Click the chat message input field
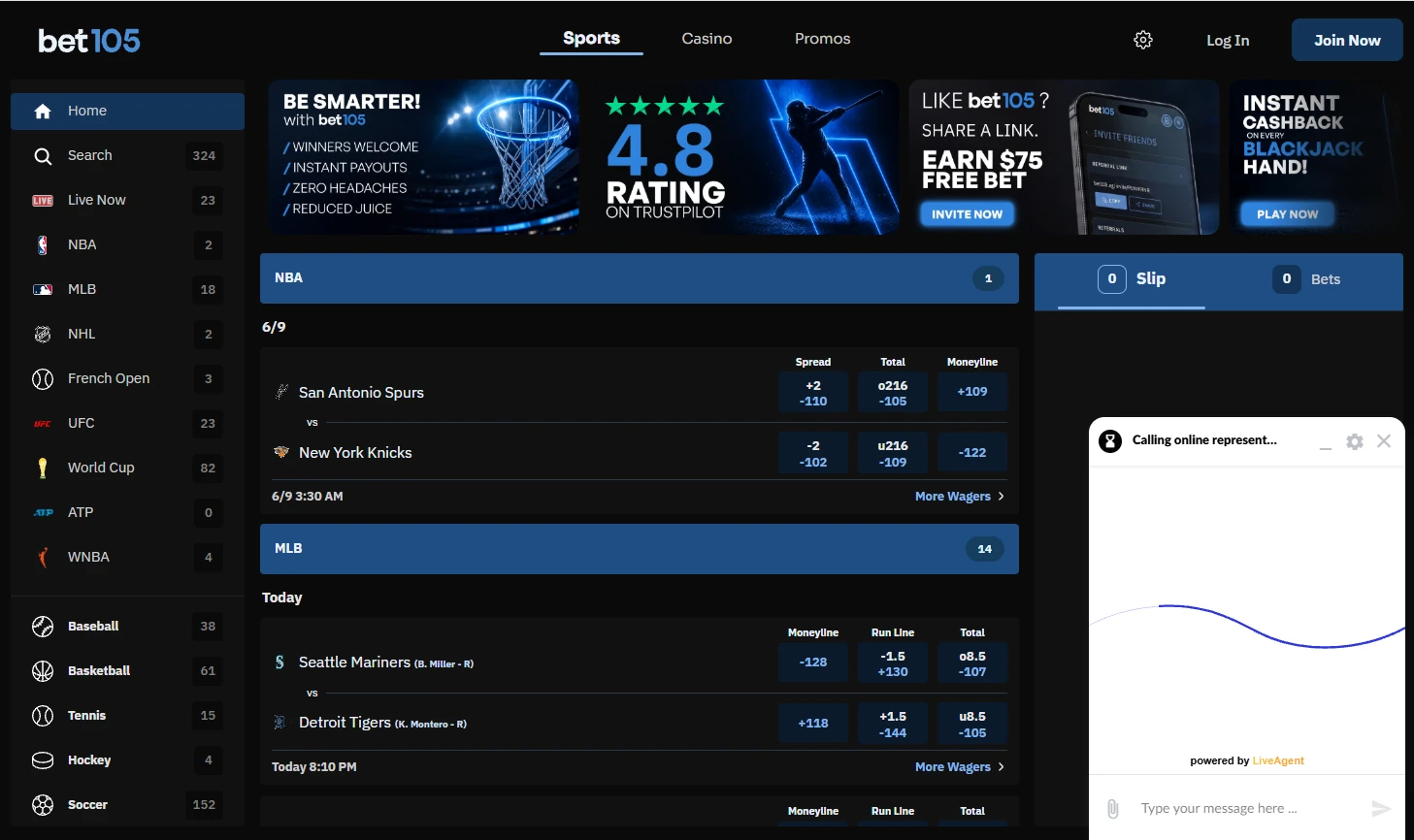Viewport: 1414px width, 840px height. [x=1247, y=809]
